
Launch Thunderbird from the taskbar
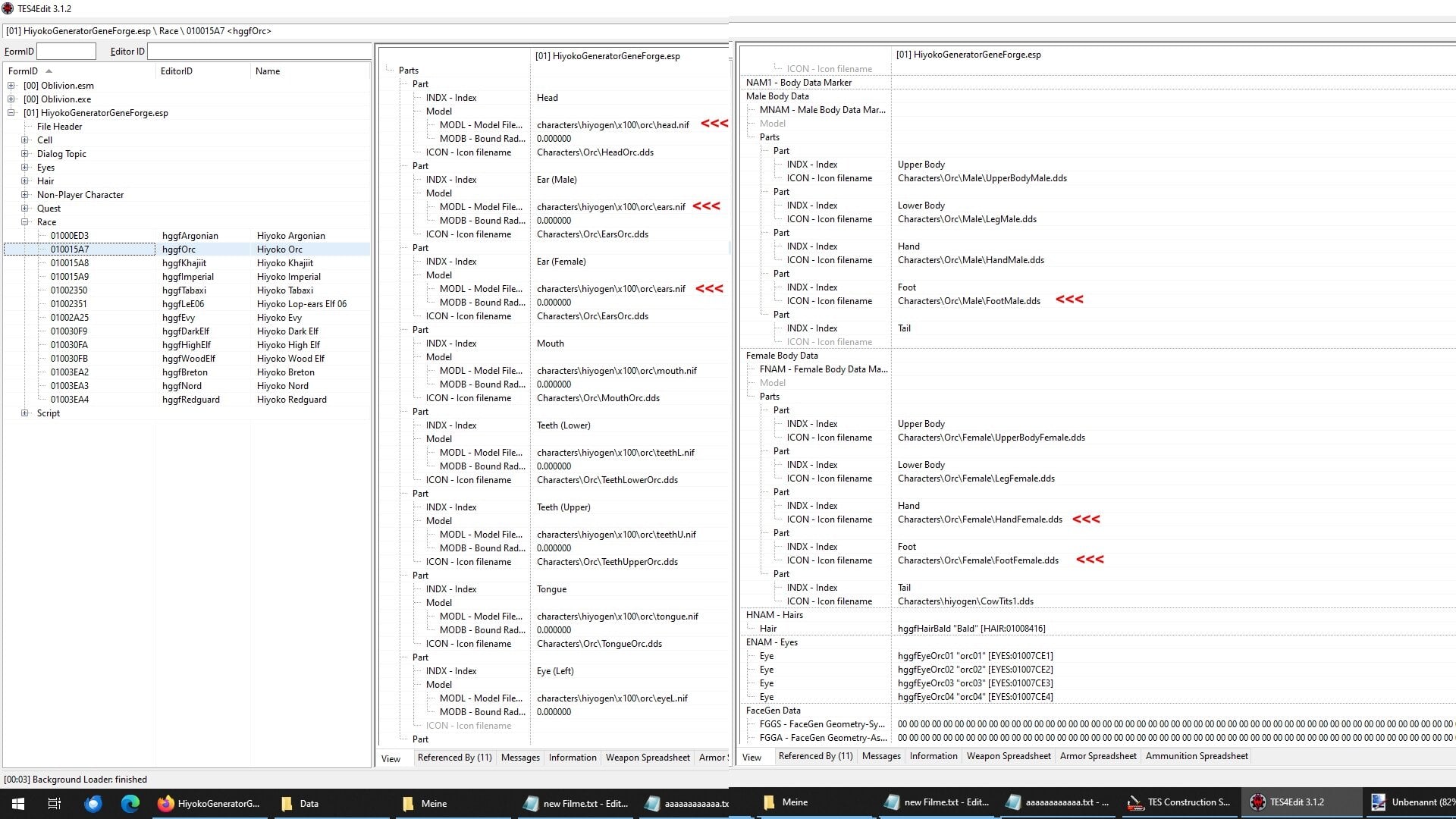pyautogui.click(x=93, y=804)
